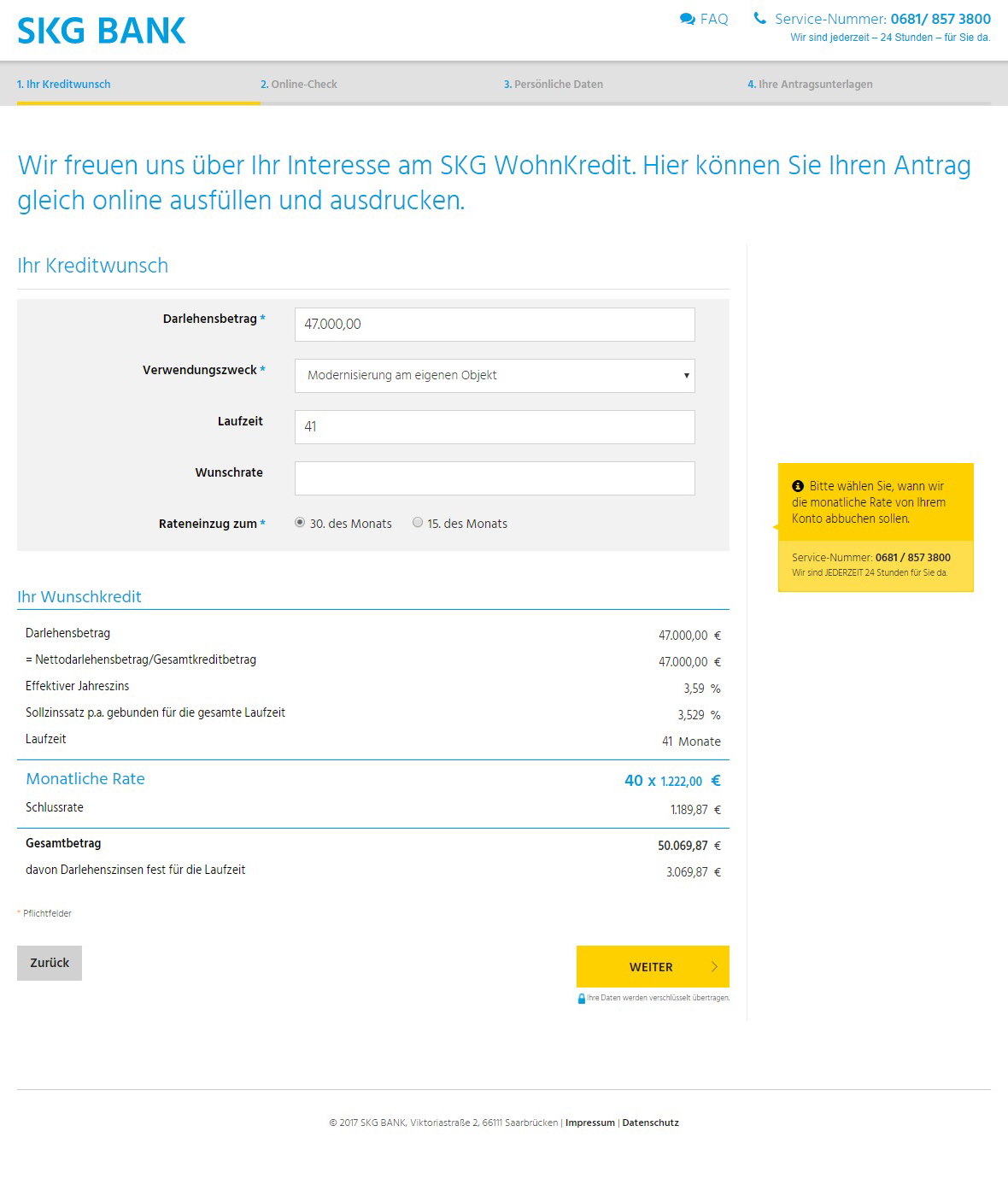Click the info icon in the yellow hint box

[798, 486]
